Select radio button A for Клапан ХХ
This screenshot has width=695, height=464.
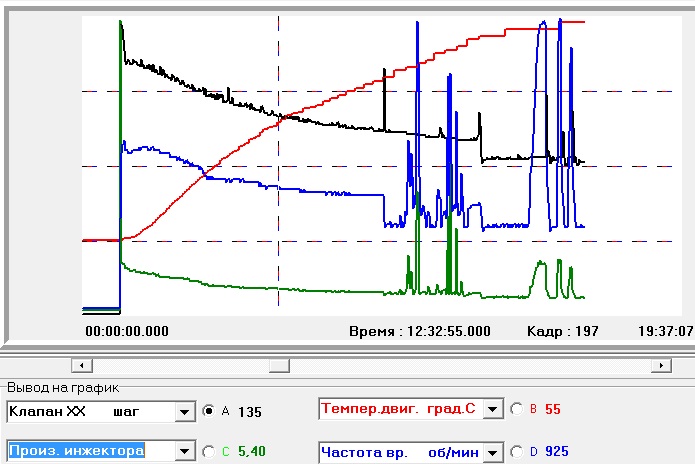coord(208,409)
